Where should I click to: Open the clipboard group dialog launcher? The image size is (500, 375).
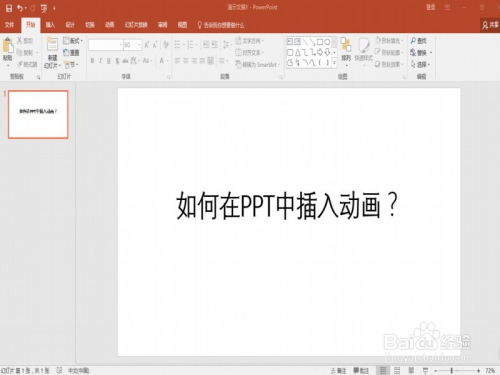coord(39,77)
